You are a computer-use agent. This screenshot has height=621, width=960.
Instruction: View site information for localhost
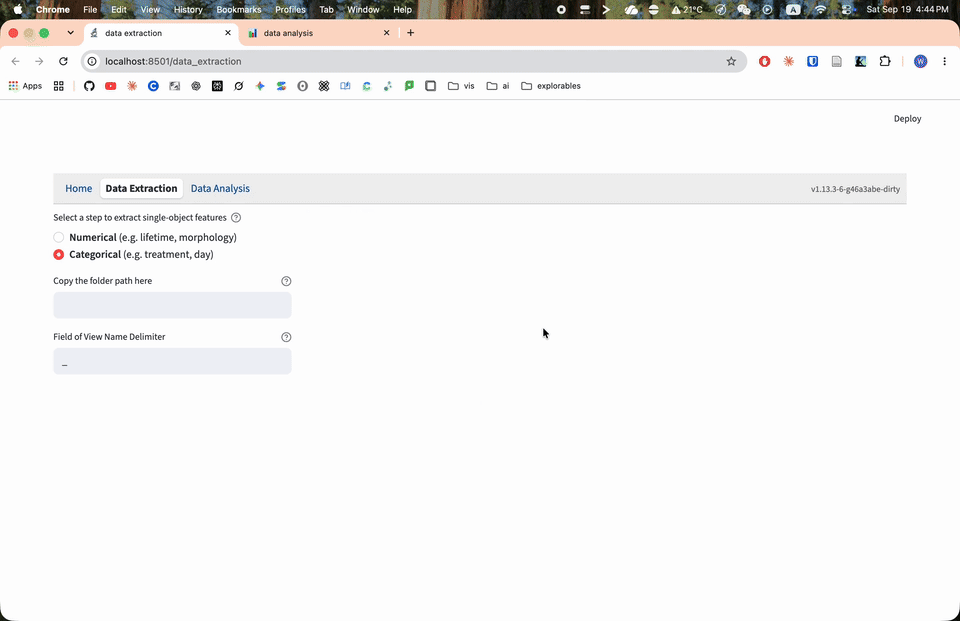pos(92,61)
